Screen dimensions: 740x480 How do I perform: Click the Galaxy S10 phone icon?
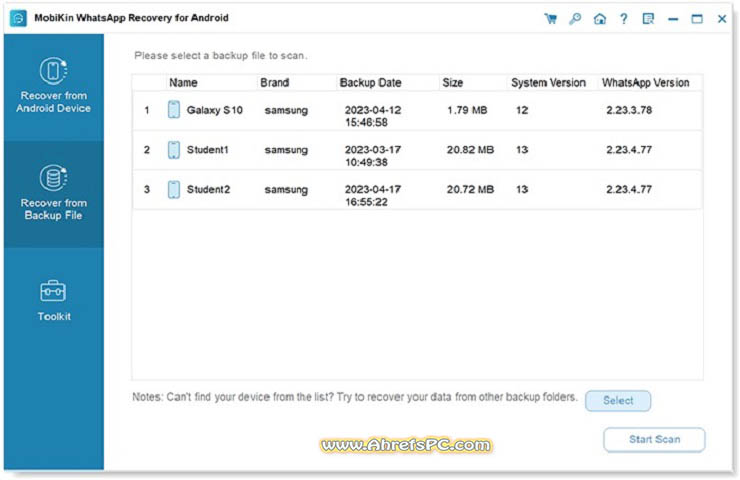click(174, 109)
